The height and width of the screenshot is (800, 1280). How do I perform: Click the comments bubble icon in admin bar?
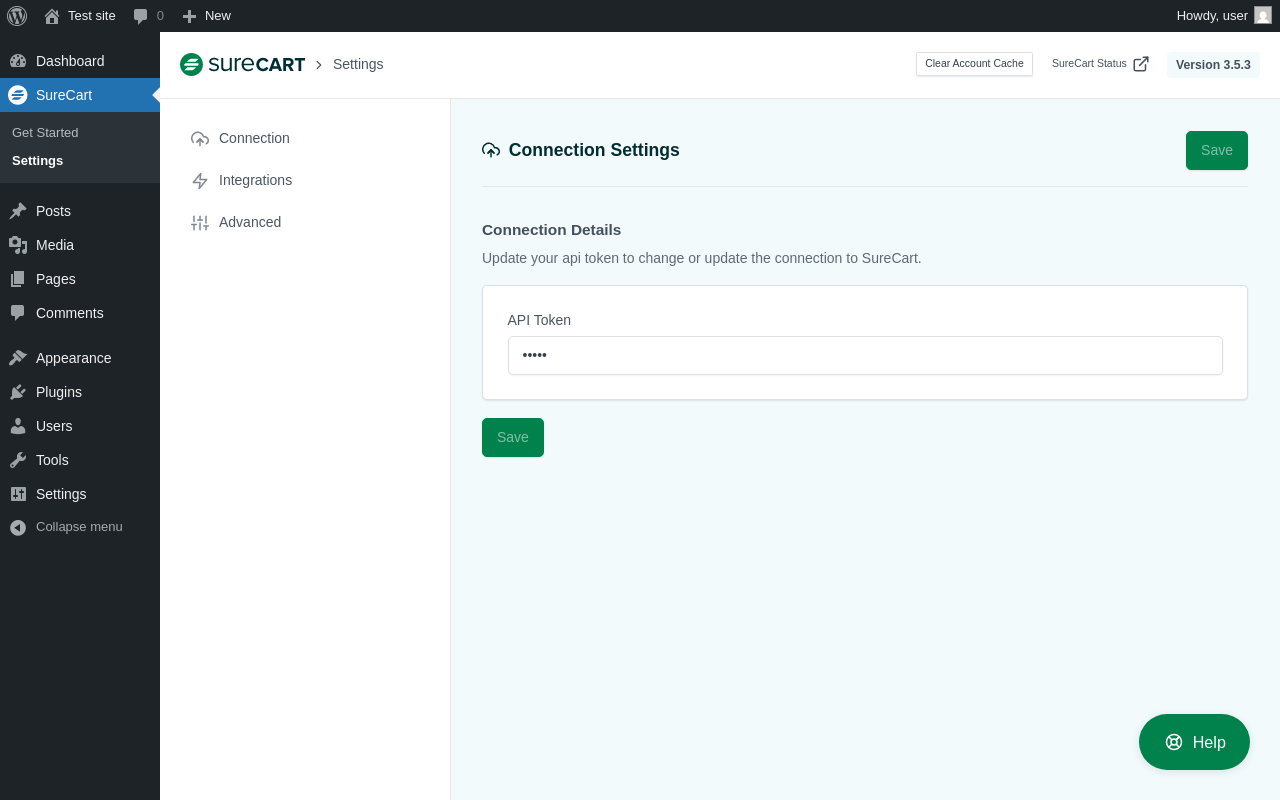click(141, 16)
